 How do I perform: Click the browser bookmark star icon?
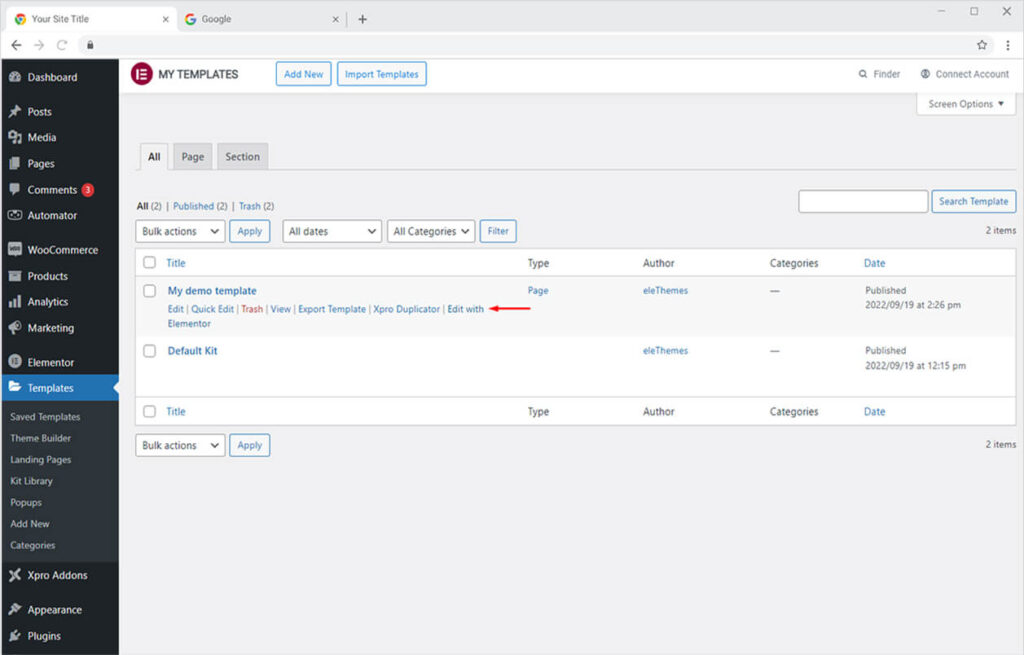tap(982, 45)
